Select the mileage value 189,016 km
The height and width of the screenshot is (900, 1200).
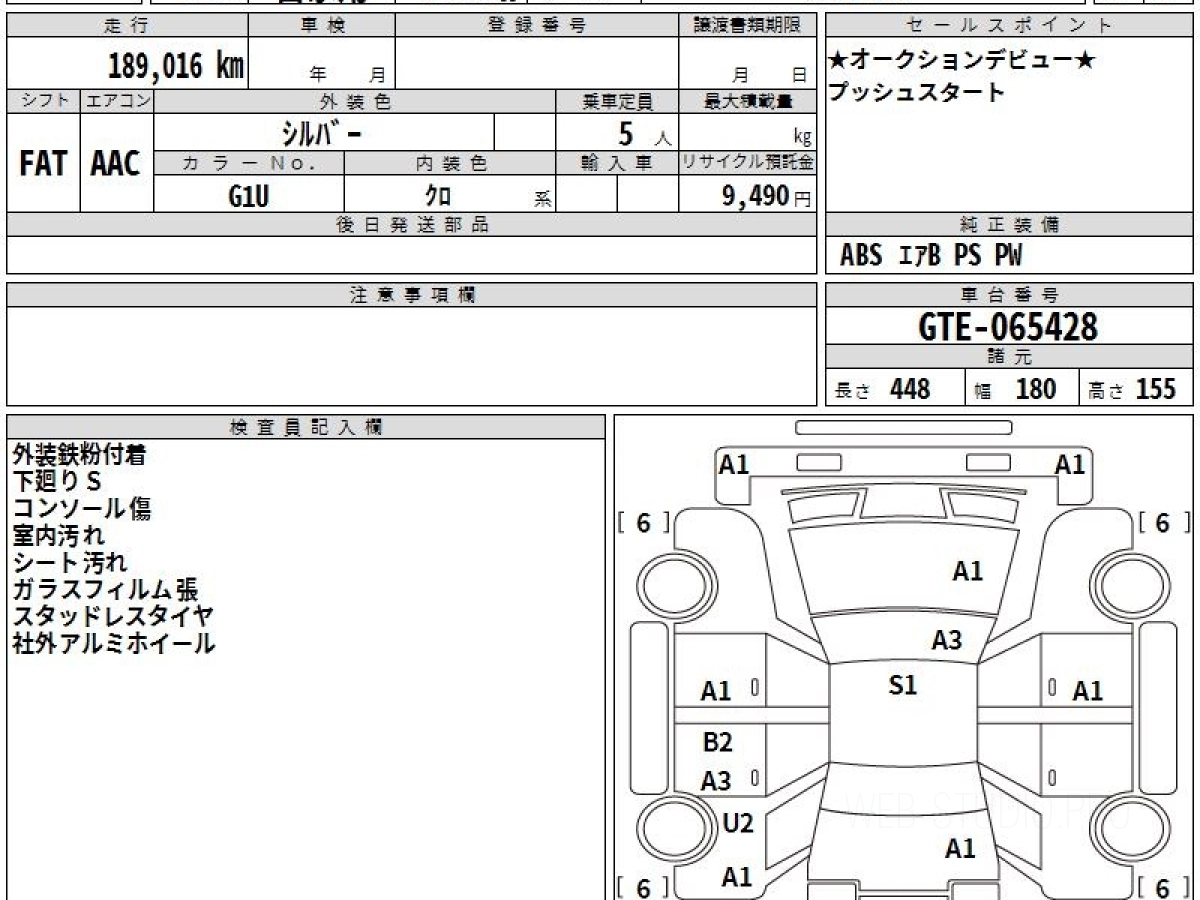click(176, 67)
